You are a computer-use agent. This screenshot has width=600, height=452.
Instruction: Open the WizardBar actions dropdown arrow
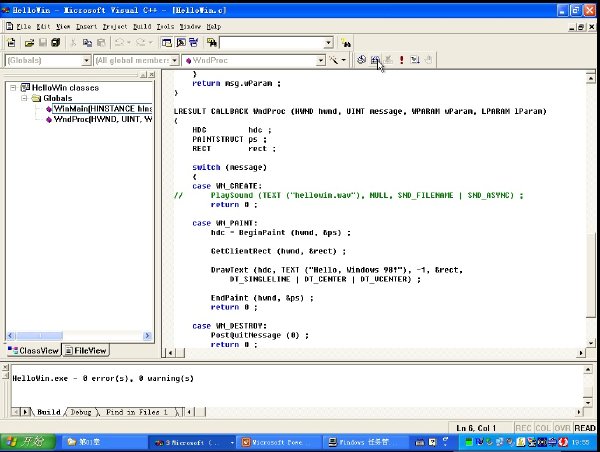(x=344, y=60)
